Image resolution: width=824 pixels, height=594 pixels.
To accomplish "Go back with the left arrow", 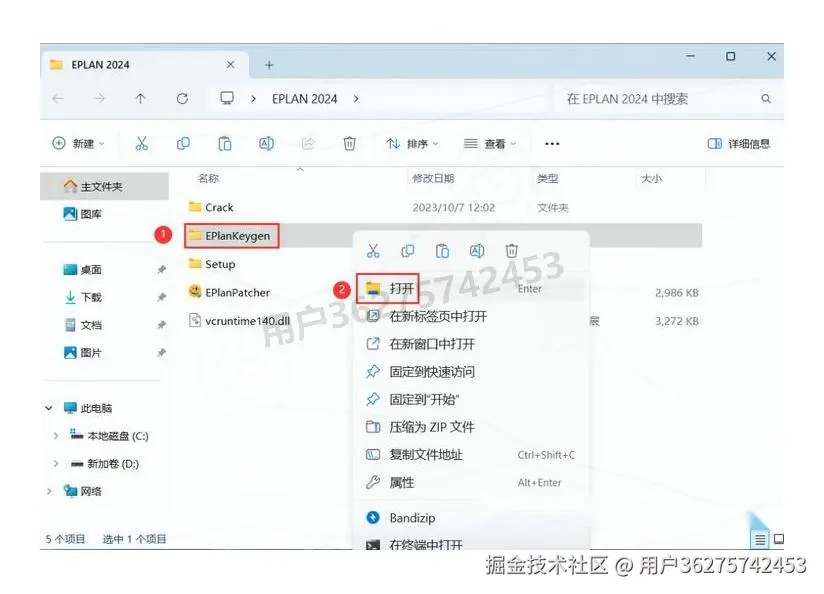I will point(58,98).
